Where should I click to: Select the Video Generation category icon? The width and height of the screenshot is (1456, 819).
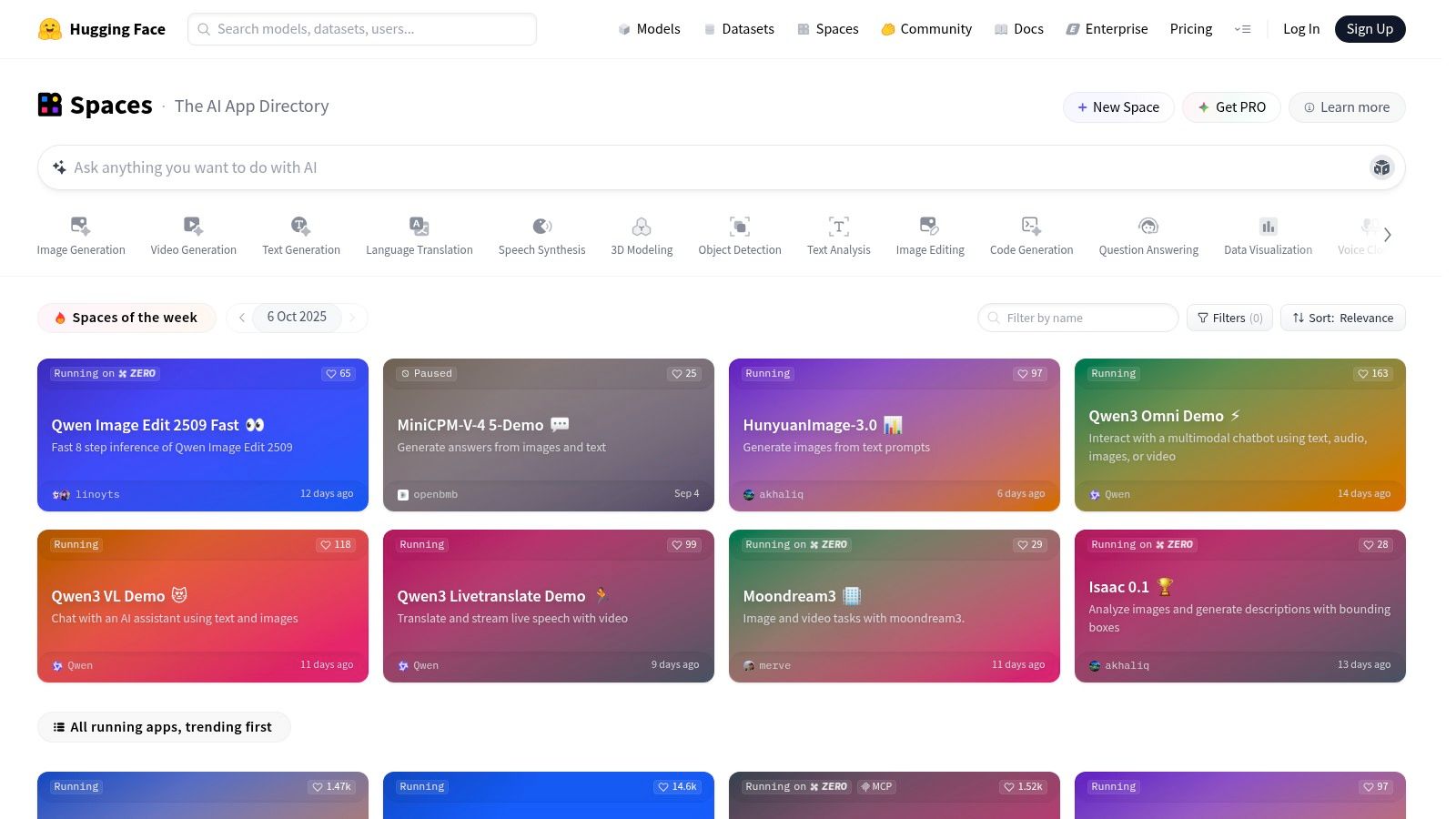coord(194,226)
